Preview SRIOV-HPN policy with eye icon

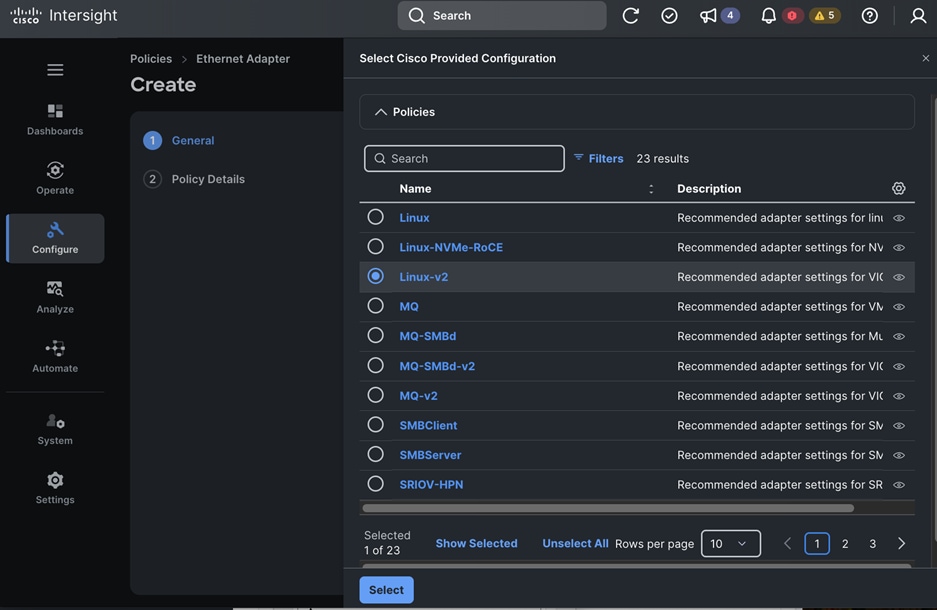point(899,485)
